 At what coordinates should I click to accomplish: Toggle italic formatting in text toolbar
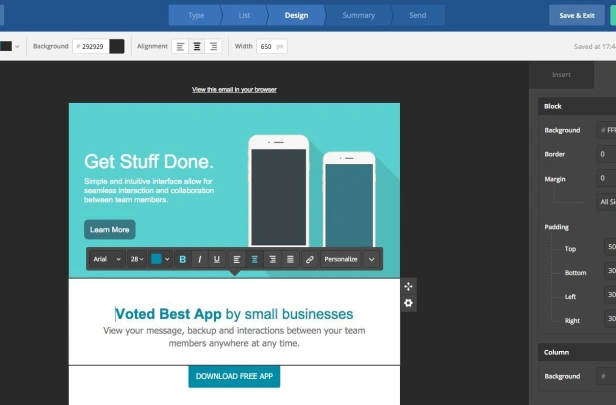pos(200,259)
